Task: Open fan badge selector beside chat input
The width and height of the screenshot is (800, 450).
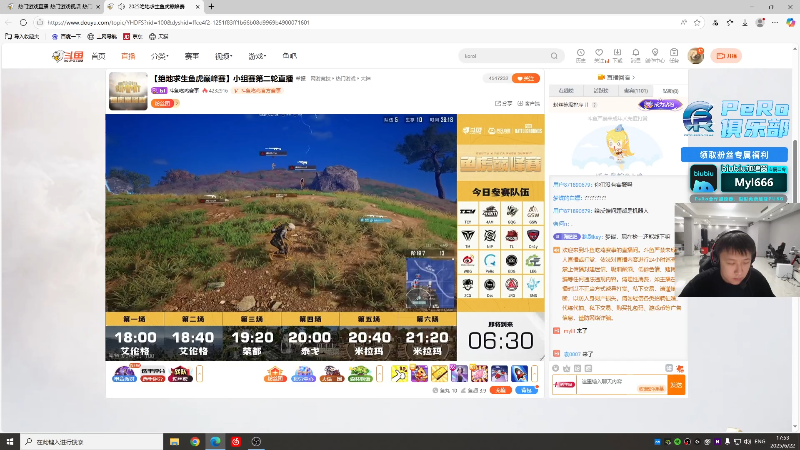Action: coord(564,385)
